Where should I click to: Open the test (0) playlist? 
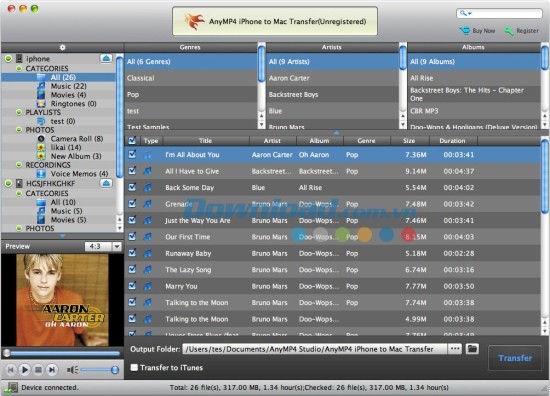pos(63,121)
